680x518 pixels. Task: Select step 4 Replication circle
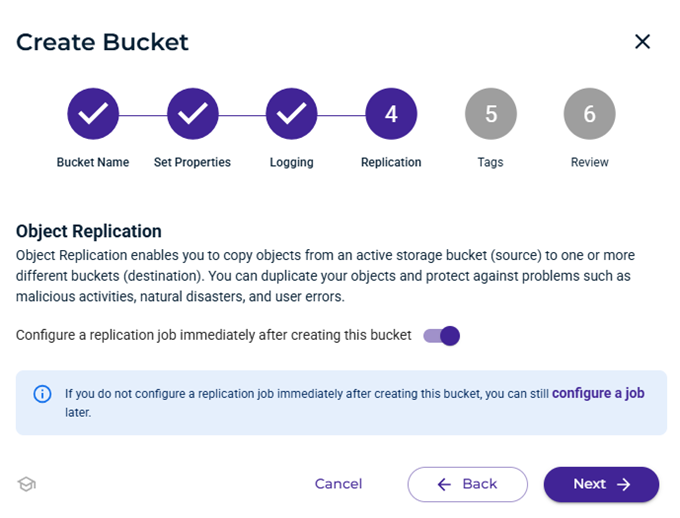391,114
